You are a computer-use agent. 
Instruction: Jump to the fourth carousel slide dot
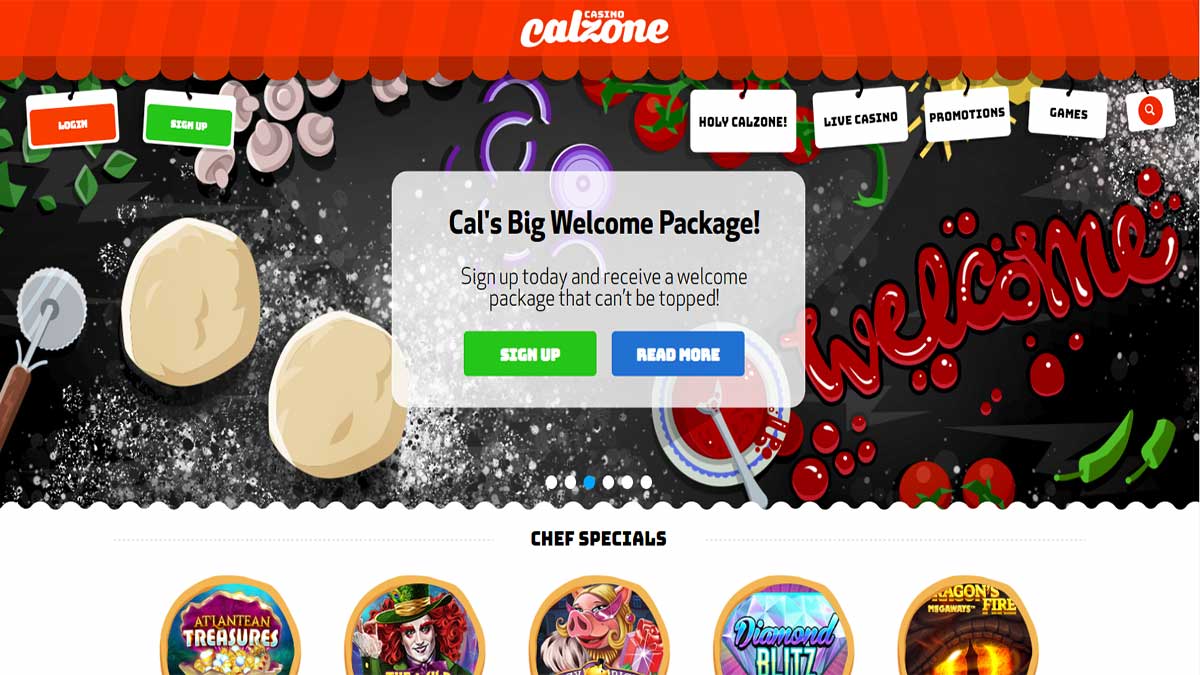pyautogui.click(x=608, y=482)
